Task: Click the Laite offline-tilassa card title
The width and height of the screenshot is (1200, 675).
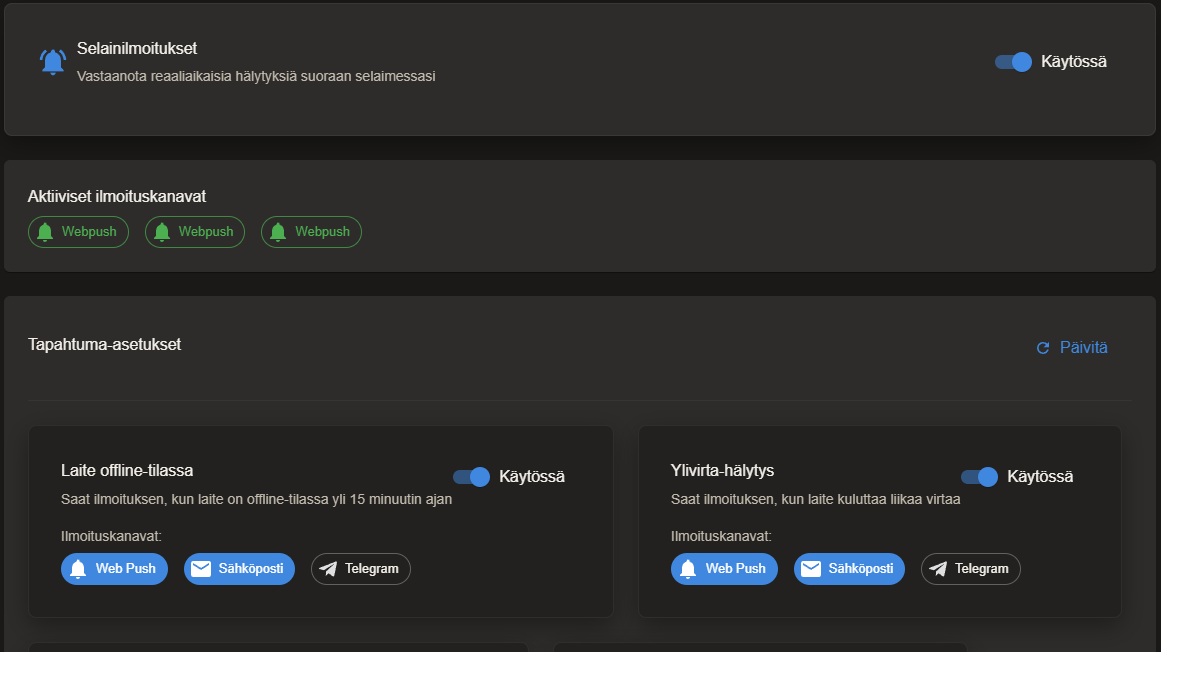Action: [x=127, y=471]
